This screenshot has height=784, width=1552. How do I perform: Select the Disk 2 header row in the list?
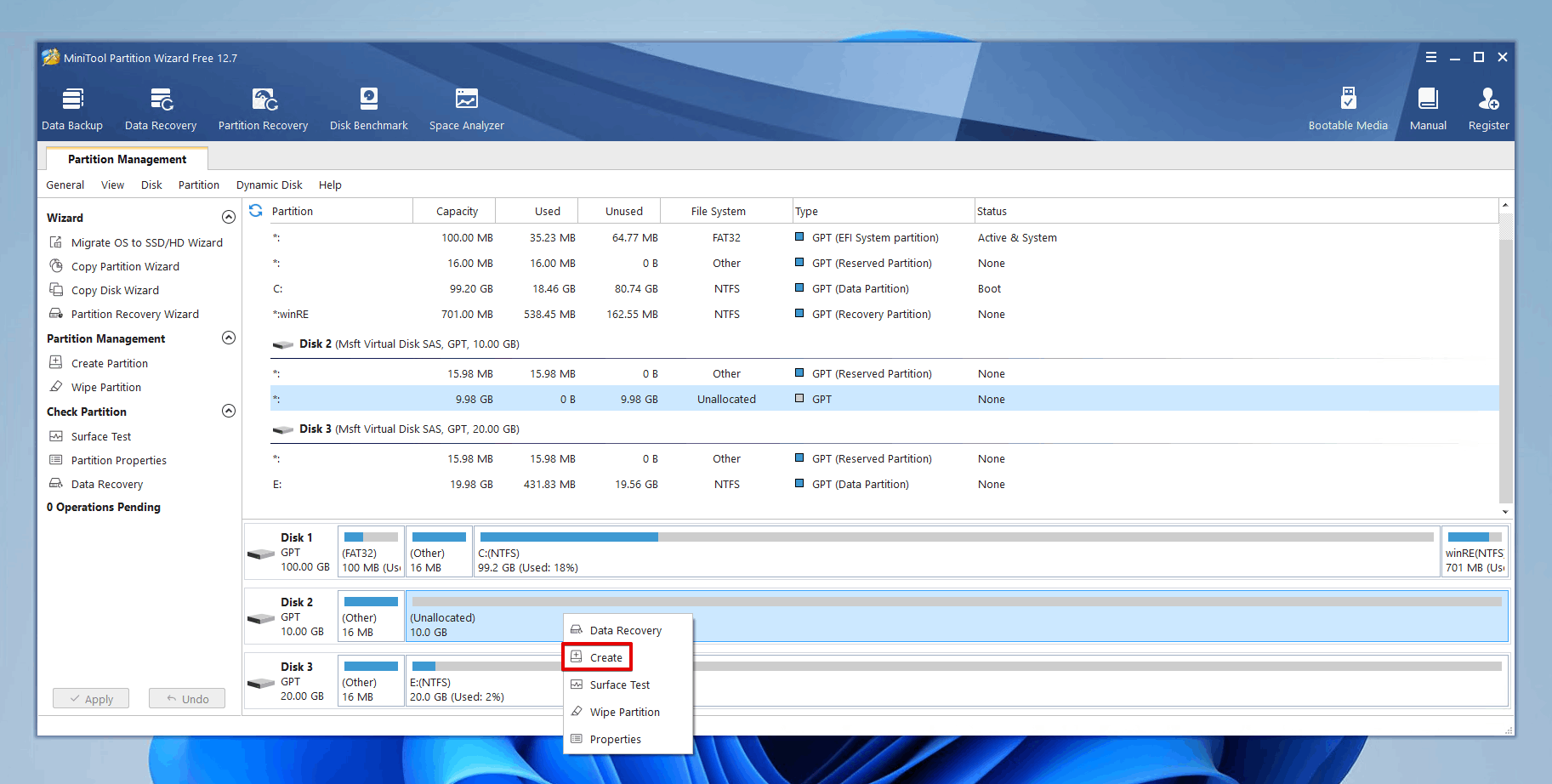coord(884,344)
